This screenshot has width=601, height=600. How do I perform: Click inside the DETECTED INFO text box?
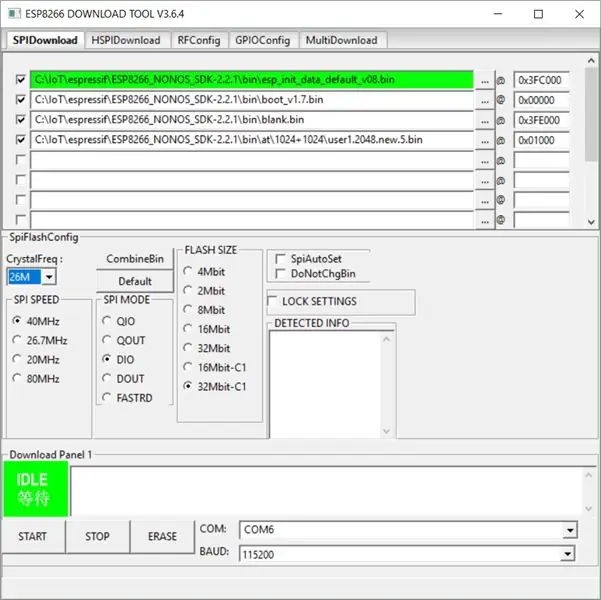(x=326, y=384)
